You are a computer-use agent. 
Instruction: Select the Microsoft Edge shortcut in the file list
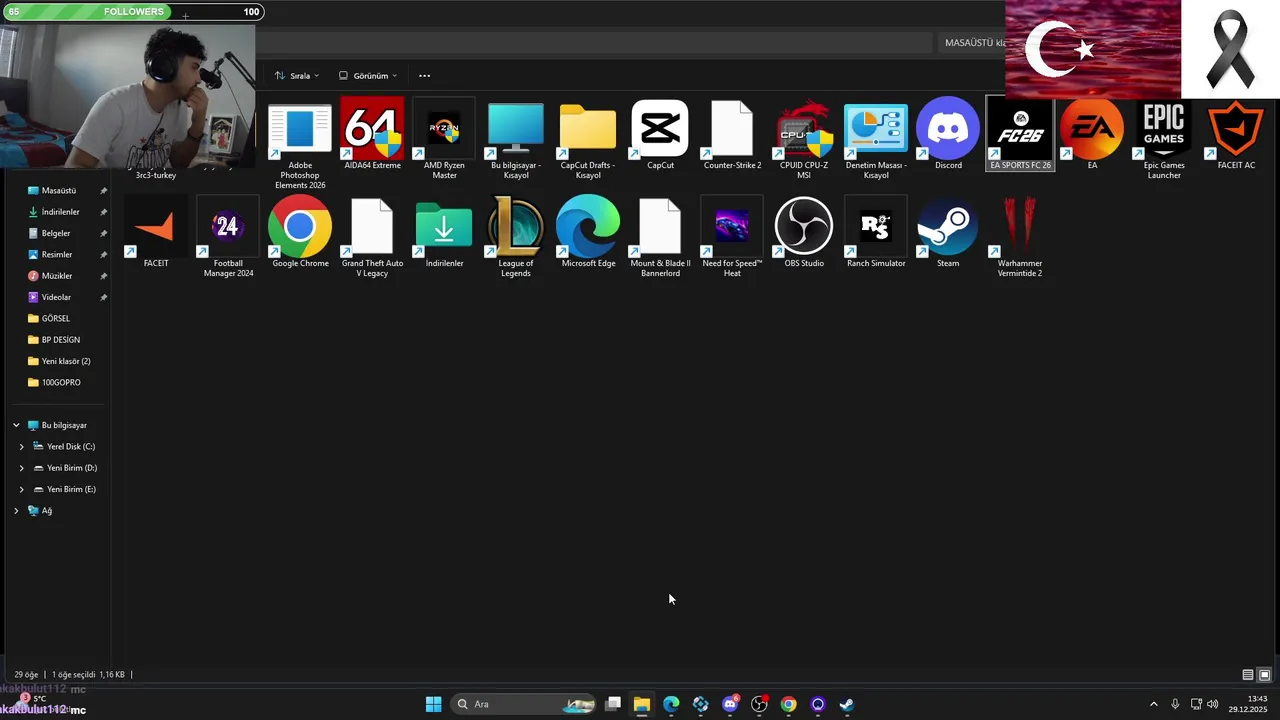588,233
